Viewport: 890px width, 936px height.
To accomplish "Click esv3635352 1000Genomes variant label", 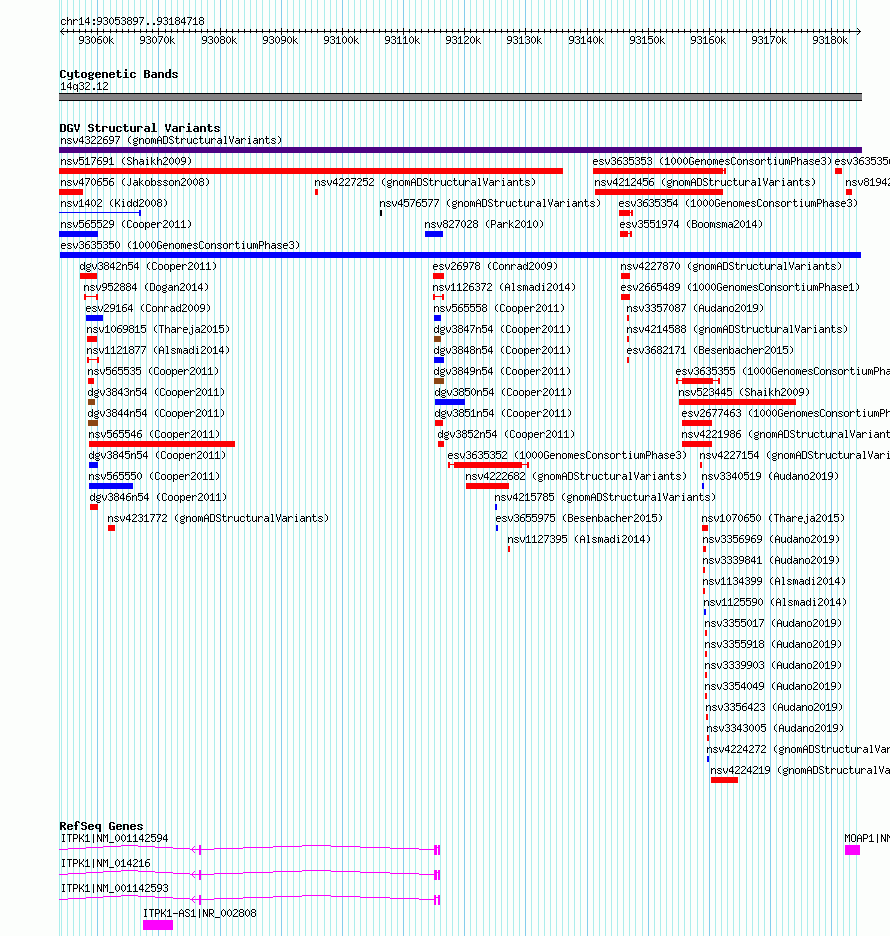I will tap(567, 455).
